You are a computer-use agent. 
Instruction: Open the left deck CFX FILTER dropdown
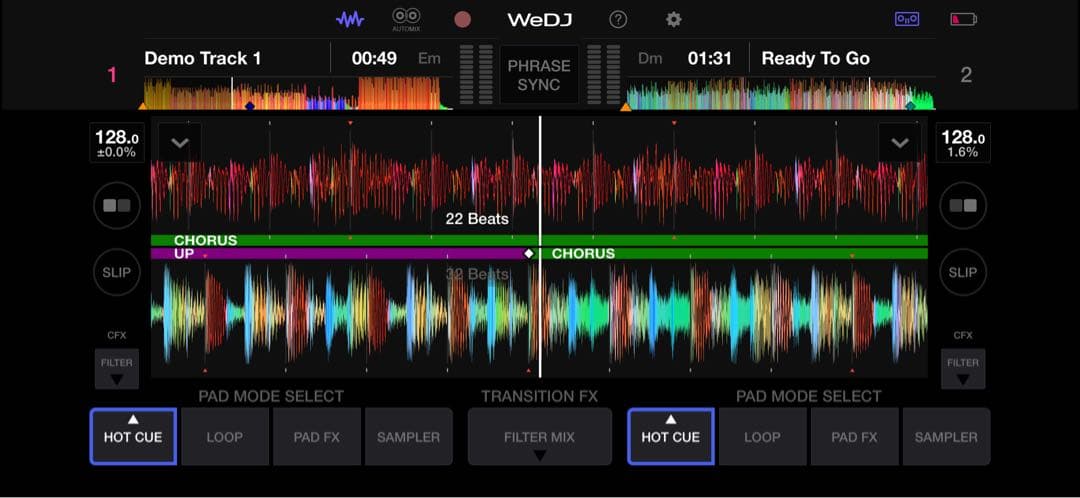click(x=117, y=368)
